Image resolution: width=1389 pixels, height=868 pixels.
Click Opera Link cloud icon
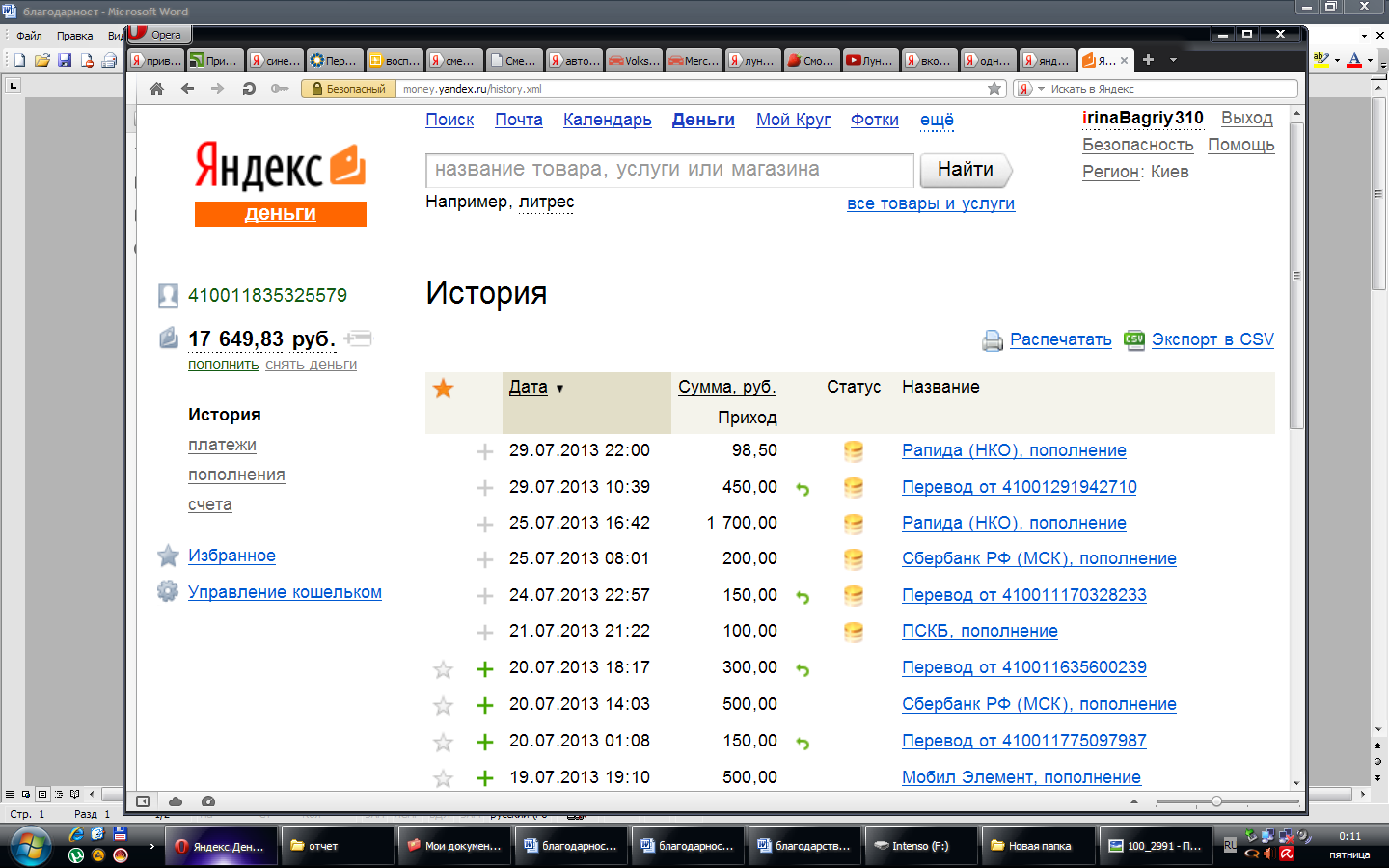(176, 801)
